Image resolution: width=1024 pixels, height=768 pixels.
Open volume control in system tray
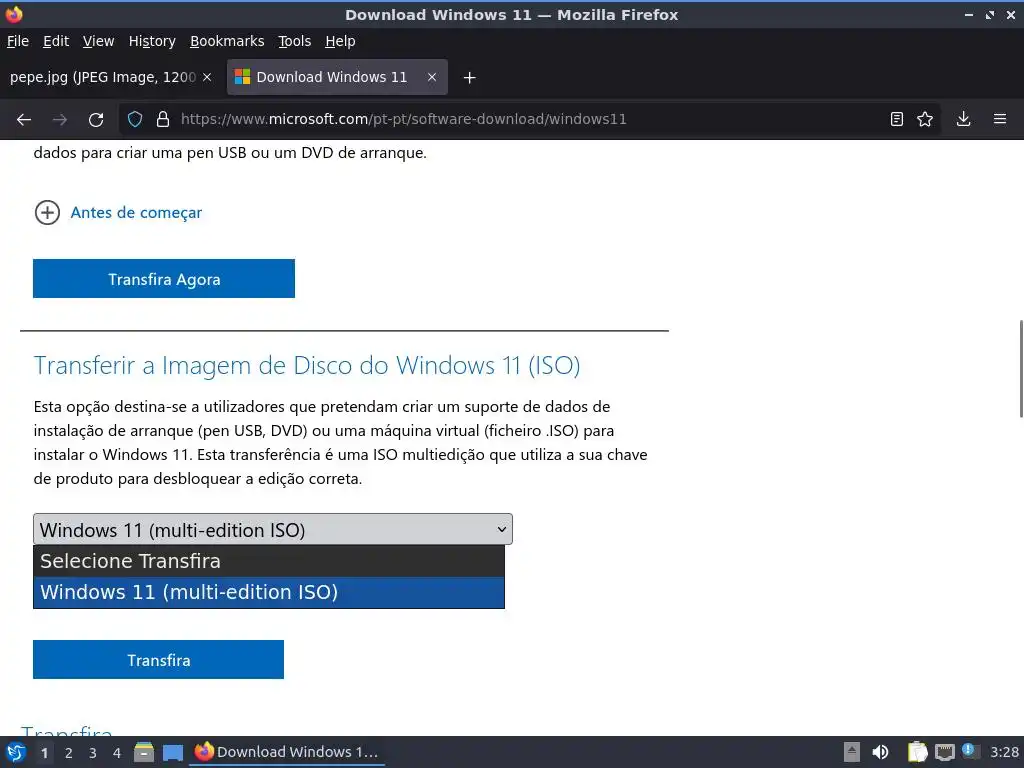pos(880,752)
